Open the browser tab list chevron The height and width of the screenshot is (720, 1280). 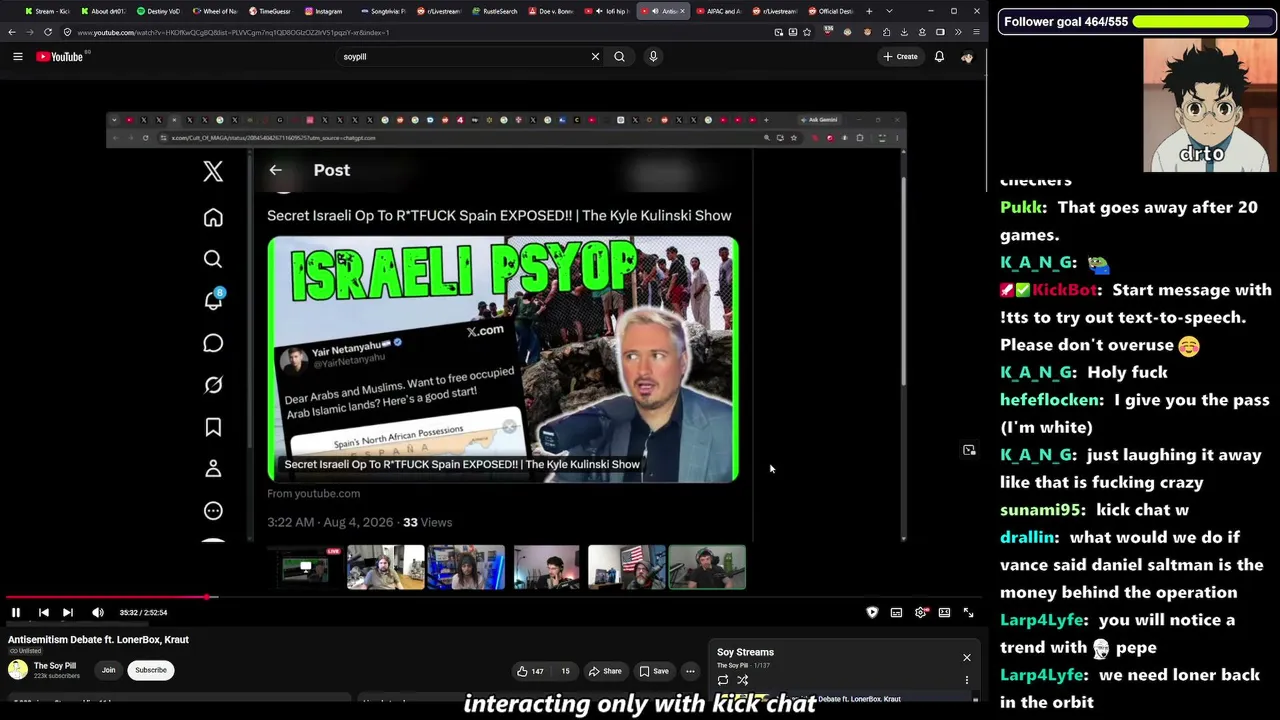(889, 11)
